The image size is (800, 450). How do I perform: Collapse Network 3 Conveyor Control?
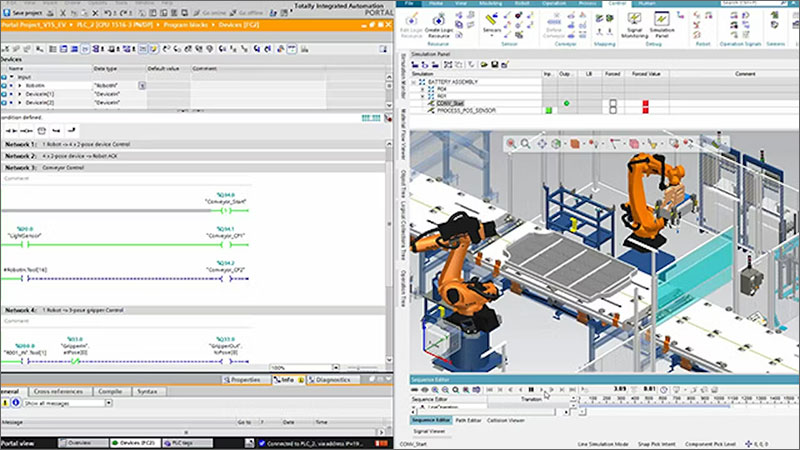click(4, 168)
